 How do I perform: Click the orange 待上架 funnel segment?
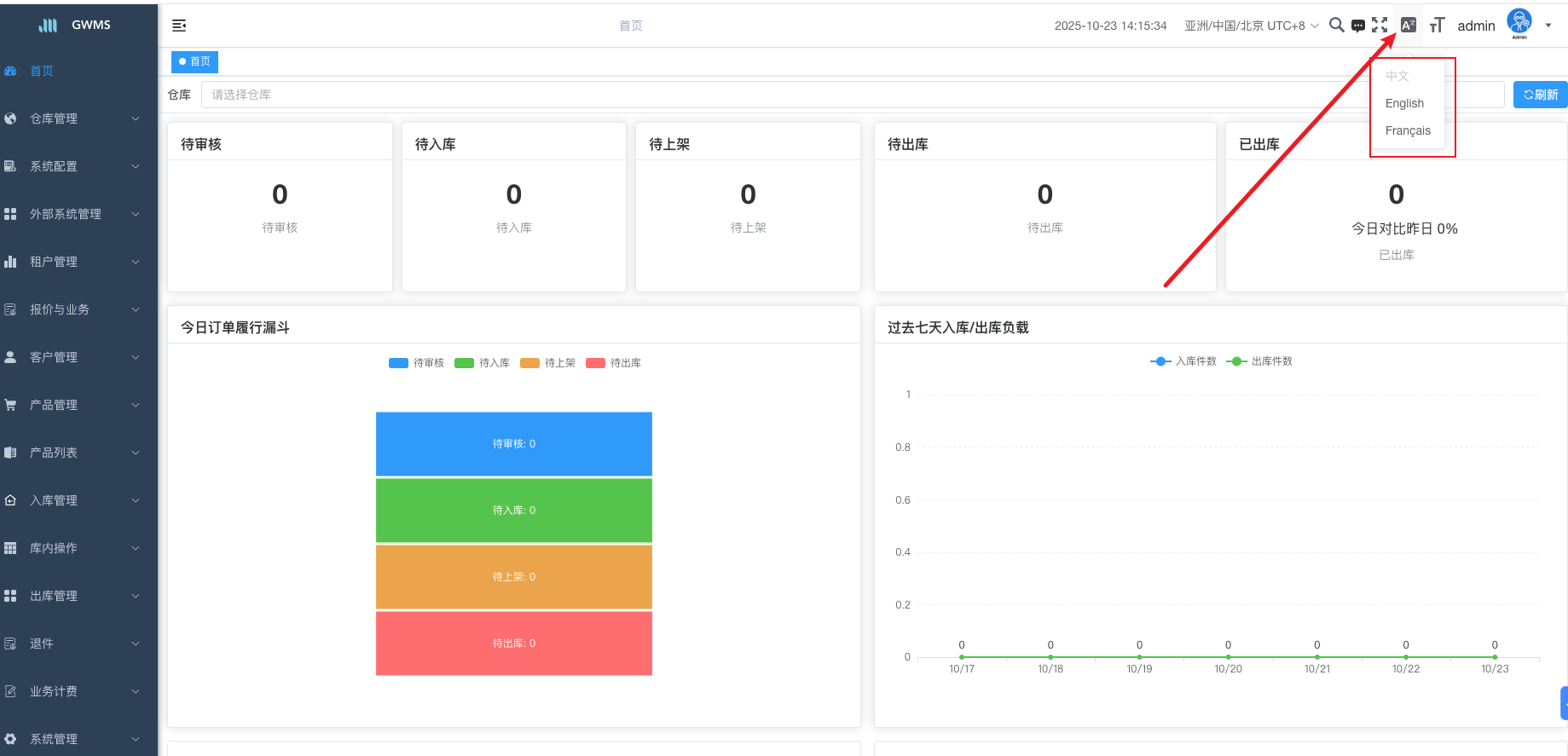coord(513,577)
